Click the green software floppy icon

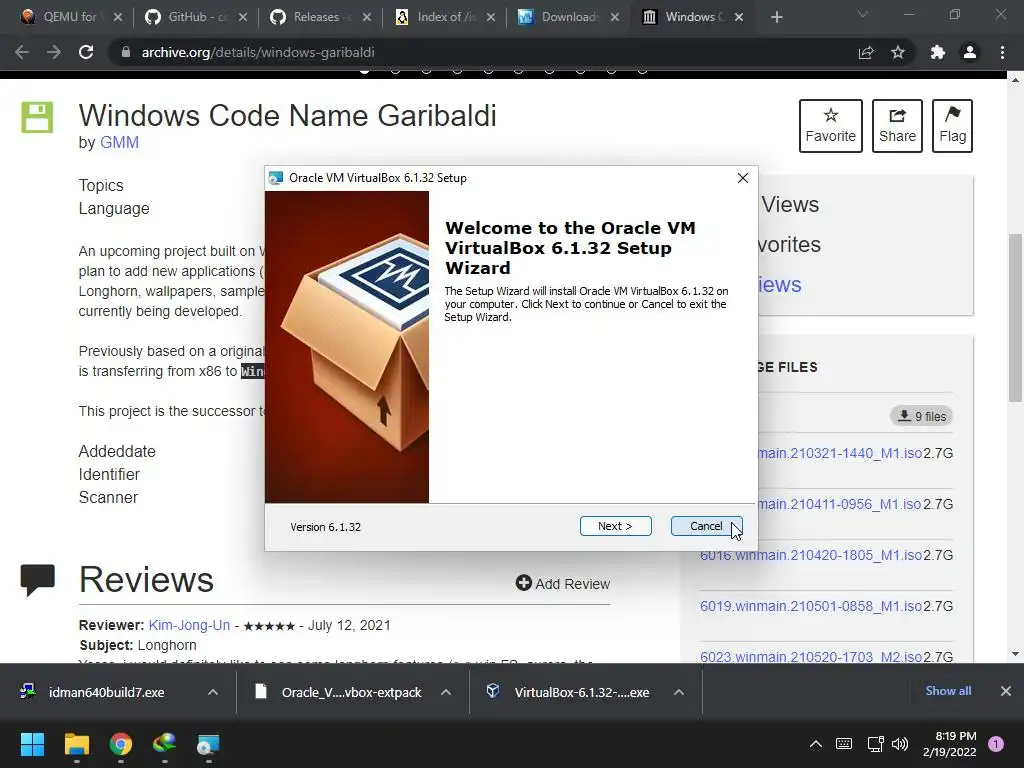37,118
